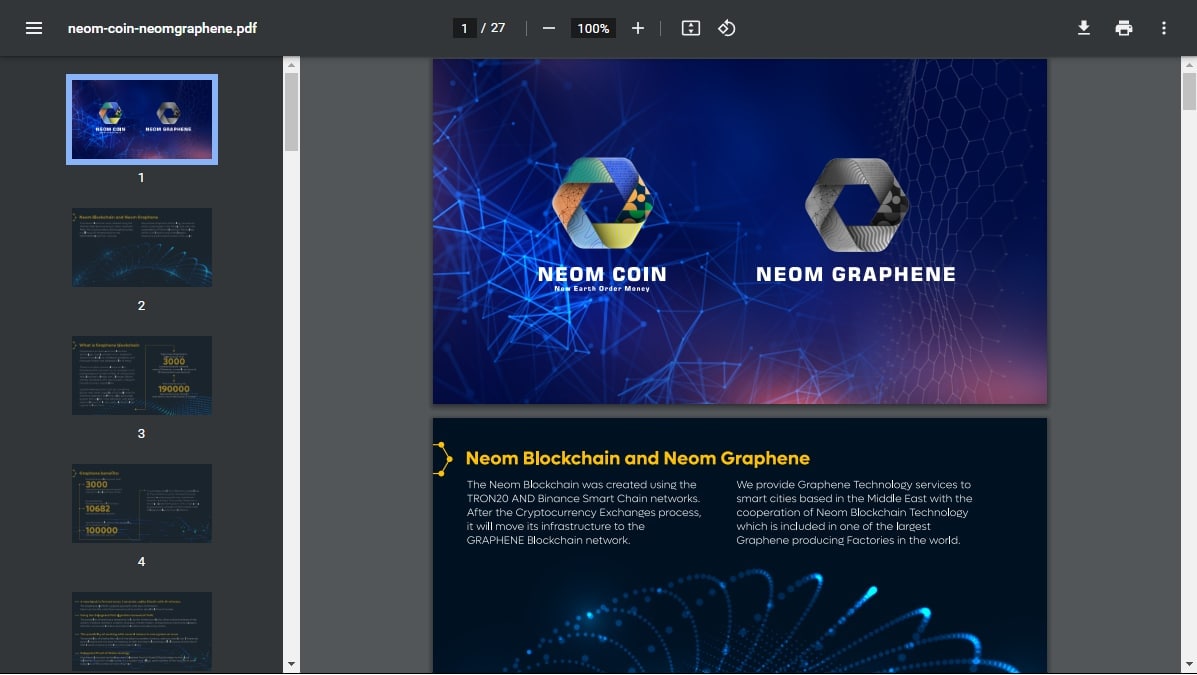Screen dimensions: 1197x675
Task: Click the document scrollbar up arrow
Action: click(x=1189, y=65)
